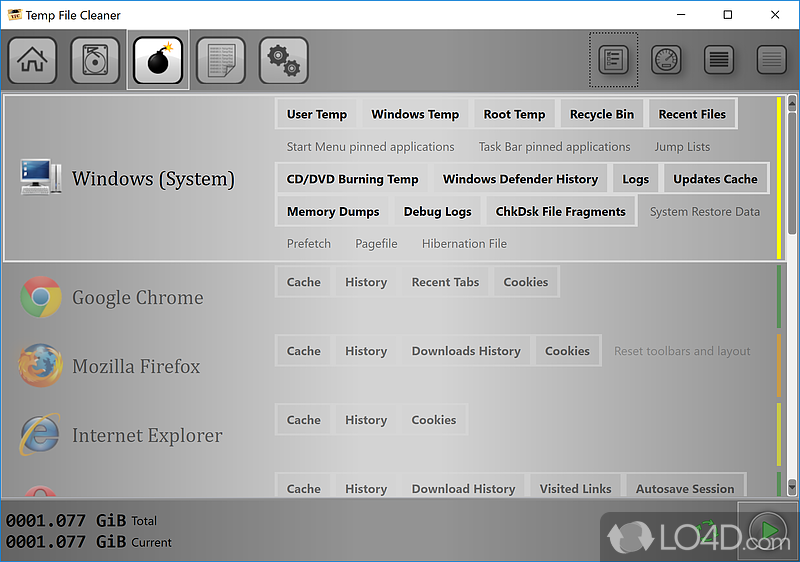800x562 pixels.
Task: Toggle Google Chrome Recent Tabs option
Action: pos(445,282)
